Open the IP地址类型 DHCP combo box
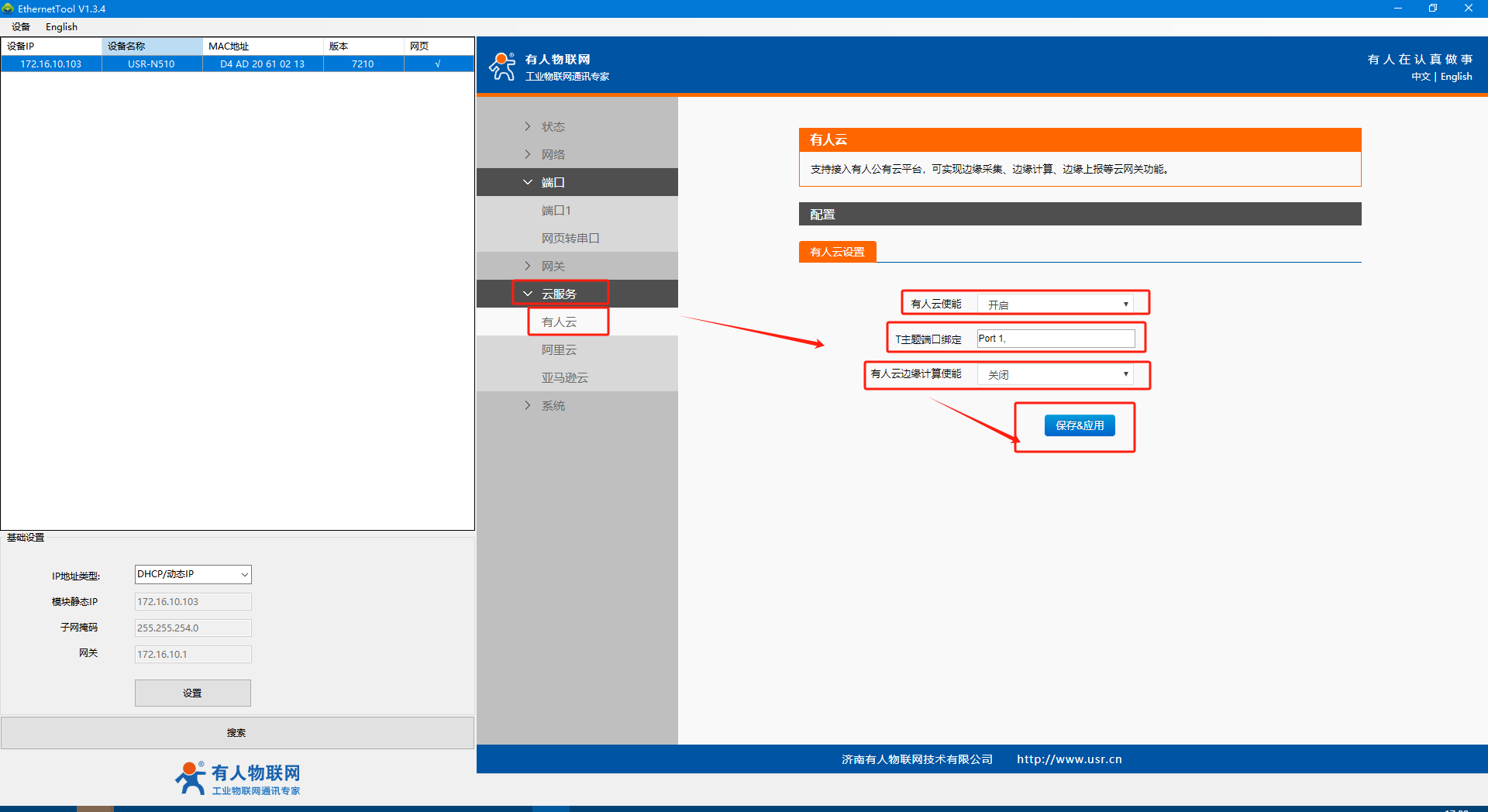Screen dimensions: 1488x812 pyautogui.click(x=193, y=574)
